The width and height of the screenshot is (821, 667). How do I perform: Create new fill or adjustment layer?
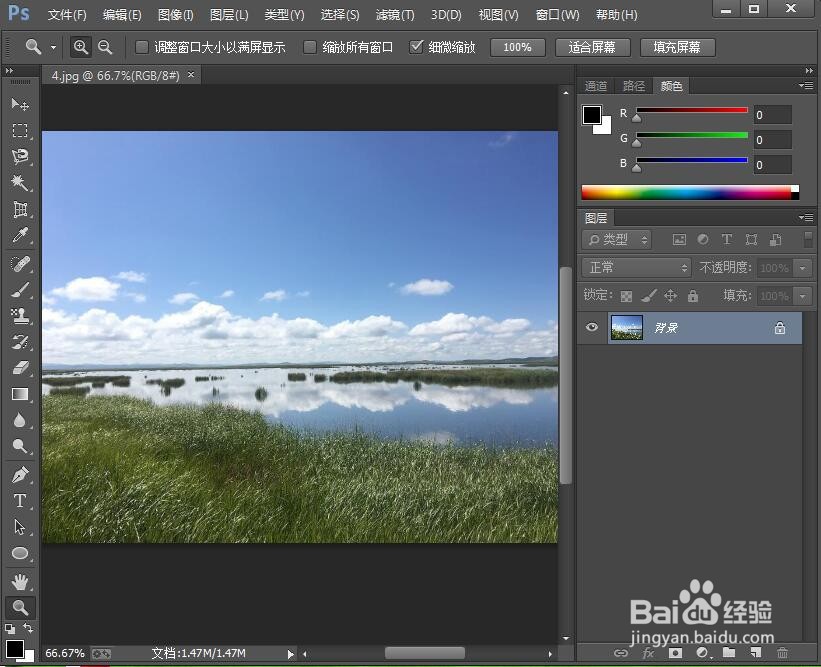[702, 653]
